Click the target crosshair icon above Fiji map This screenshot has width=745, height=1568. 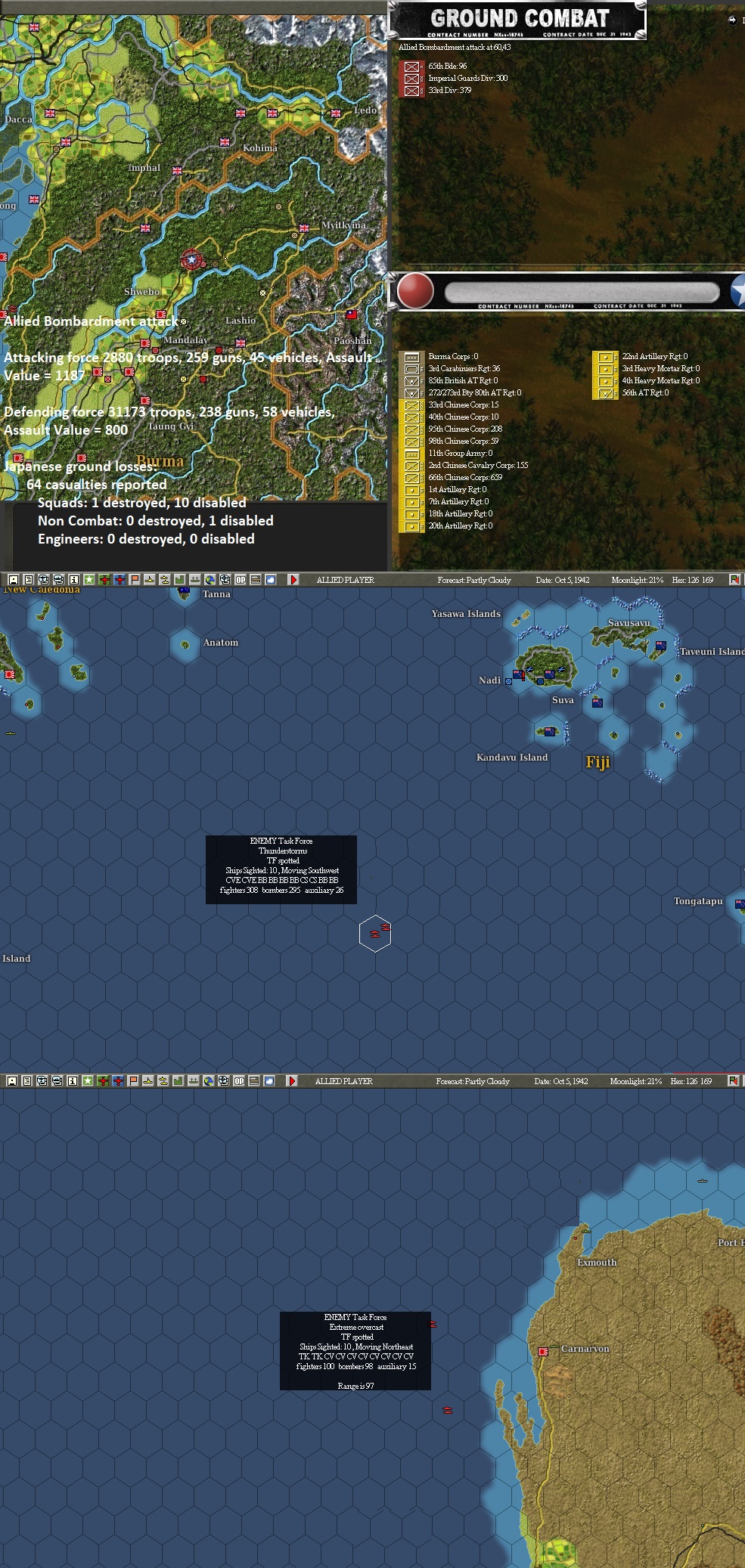[x=225, y=580]
